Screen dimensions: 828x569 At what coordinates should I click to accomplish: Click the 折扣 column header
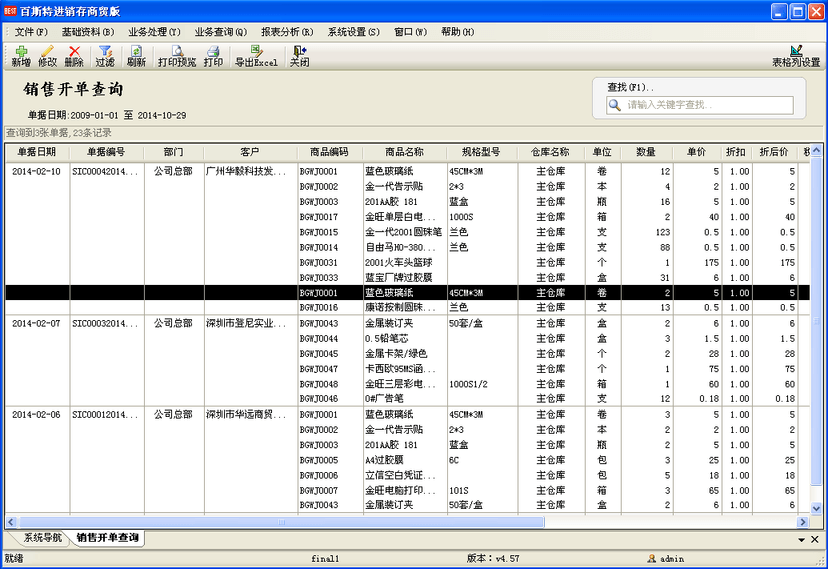pyautogui.click(x=736, y=152)
